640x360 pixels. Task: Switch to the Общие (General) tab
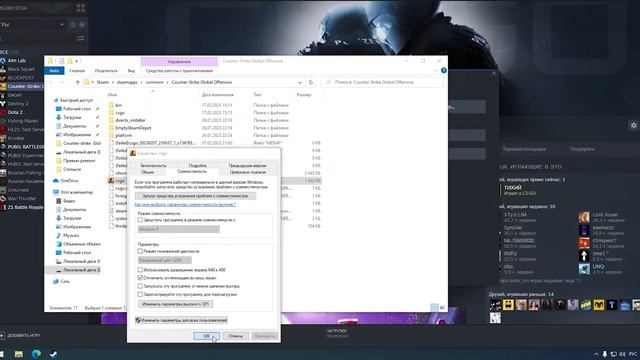click(147, 172)
